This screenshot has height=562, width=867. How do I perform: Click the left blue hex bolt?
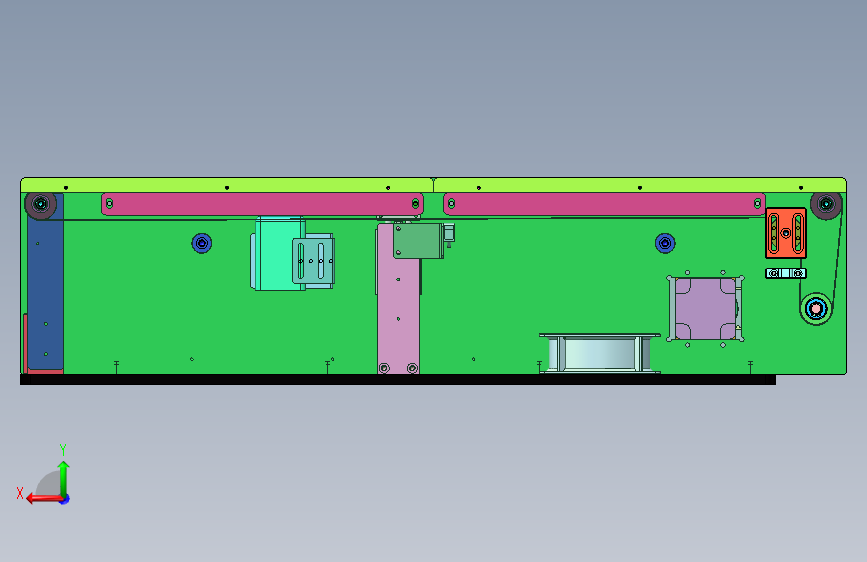202,243
